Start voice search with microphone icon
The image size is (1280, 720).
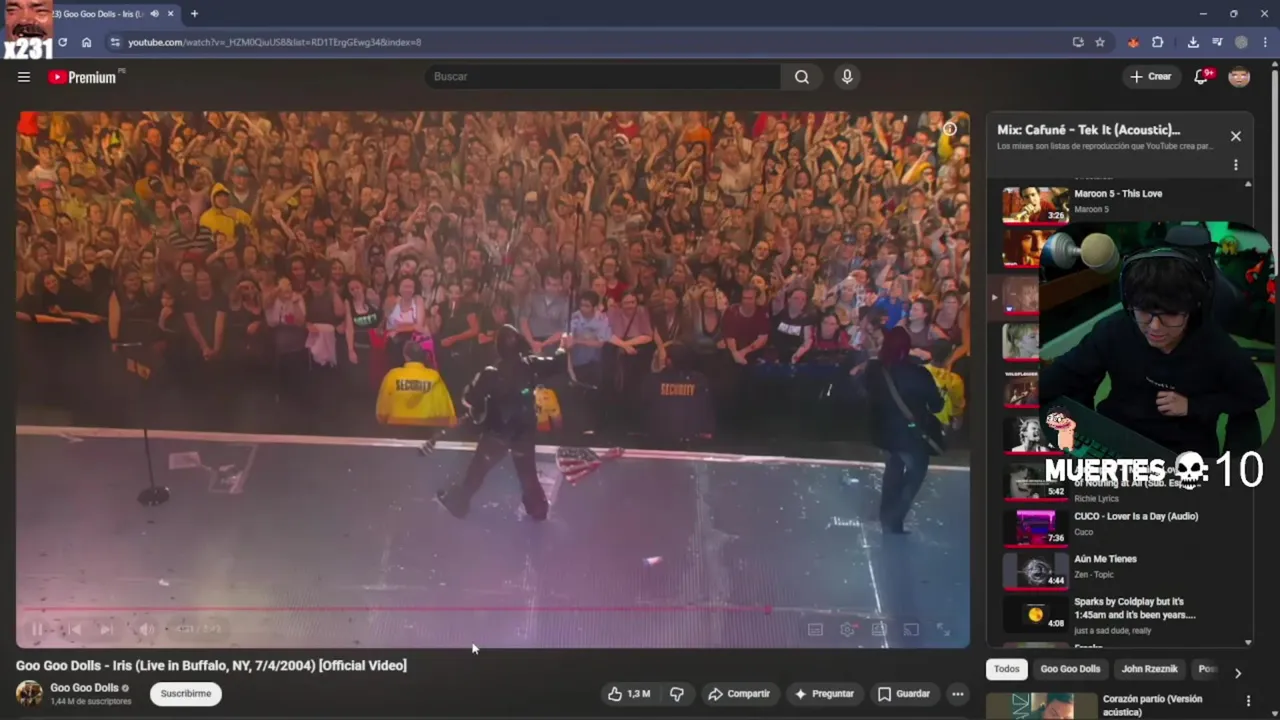[x=847, y=77]
